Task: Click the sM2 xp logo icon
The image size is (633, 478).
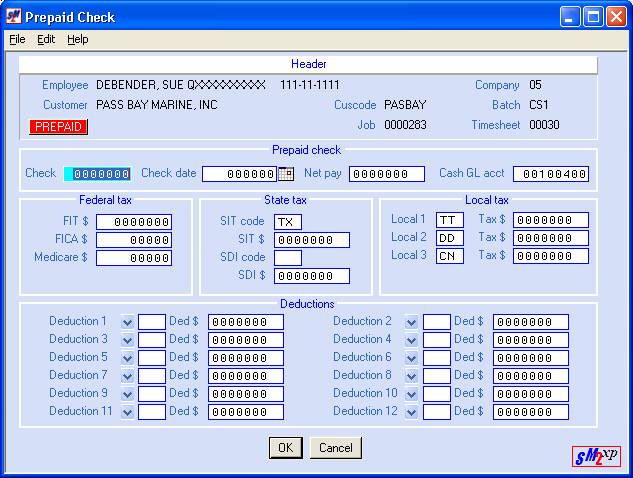Action: [x=596, y=456]
